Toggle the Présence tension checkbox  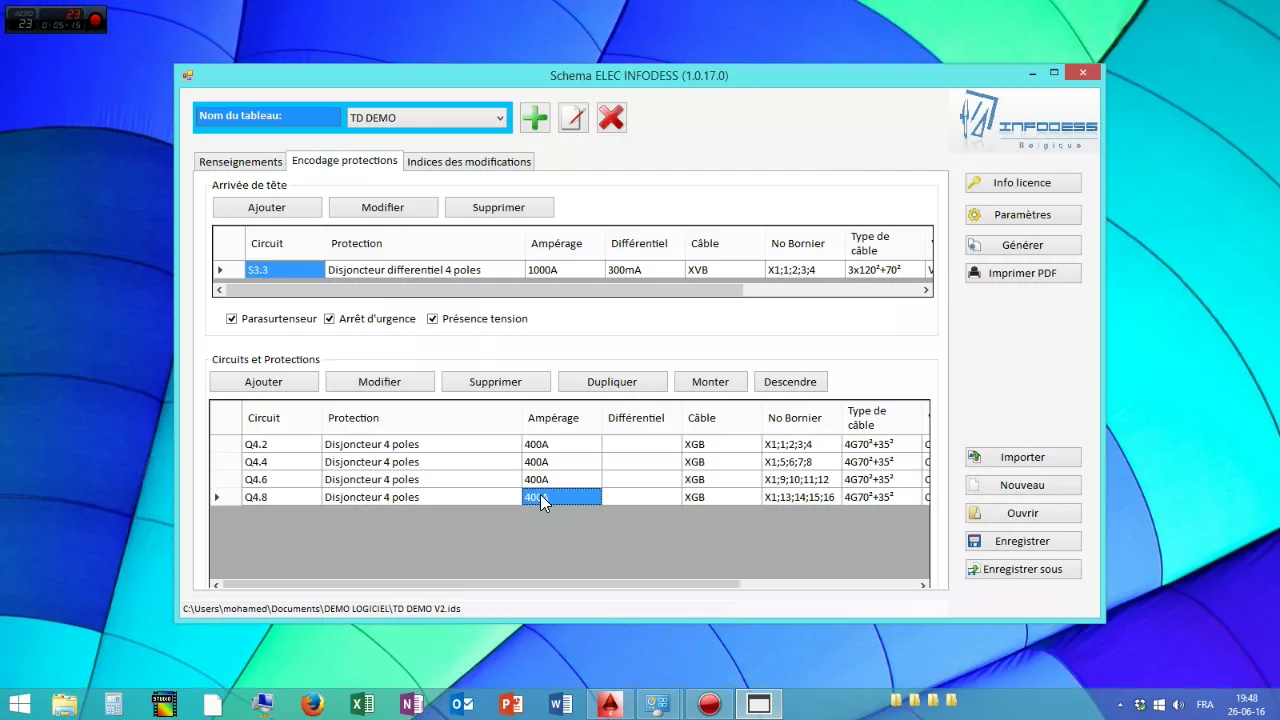[433, 319]
